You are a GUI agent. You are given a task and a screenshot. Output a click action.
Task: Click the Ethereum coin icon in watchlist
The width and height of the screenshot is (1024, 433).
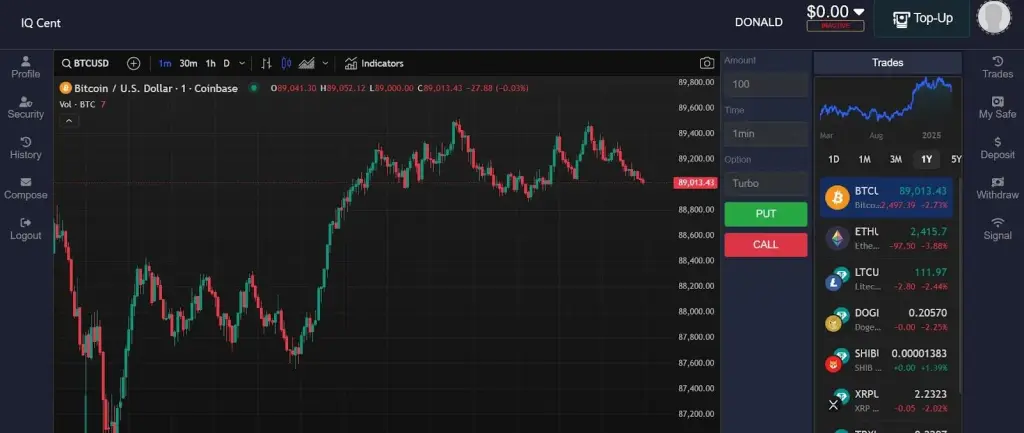(x=837, y=238)
